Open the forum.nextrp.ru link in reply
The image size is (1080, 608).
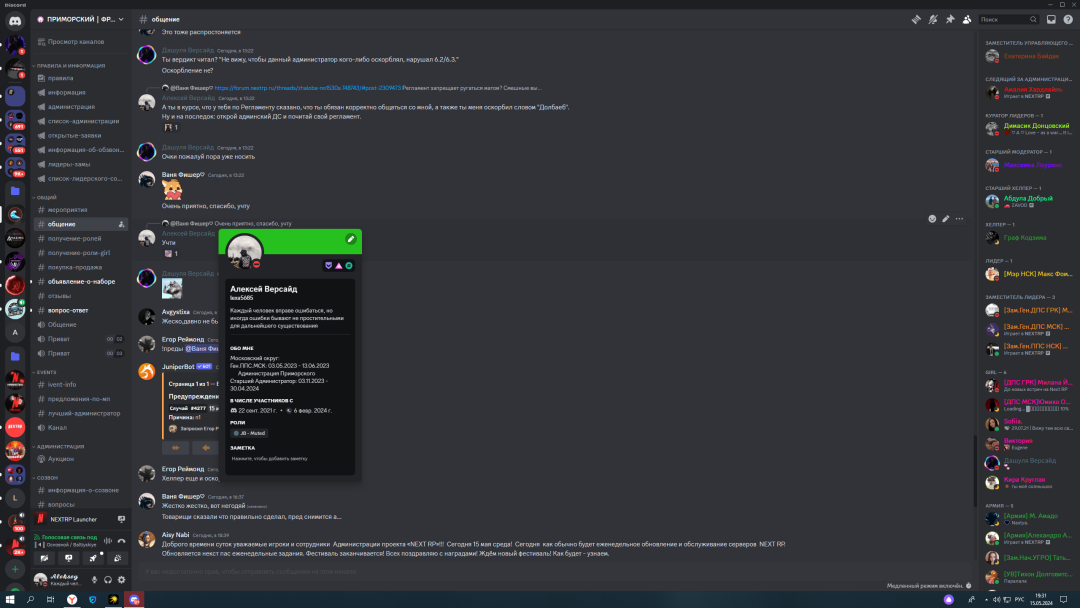coord(307,88)
